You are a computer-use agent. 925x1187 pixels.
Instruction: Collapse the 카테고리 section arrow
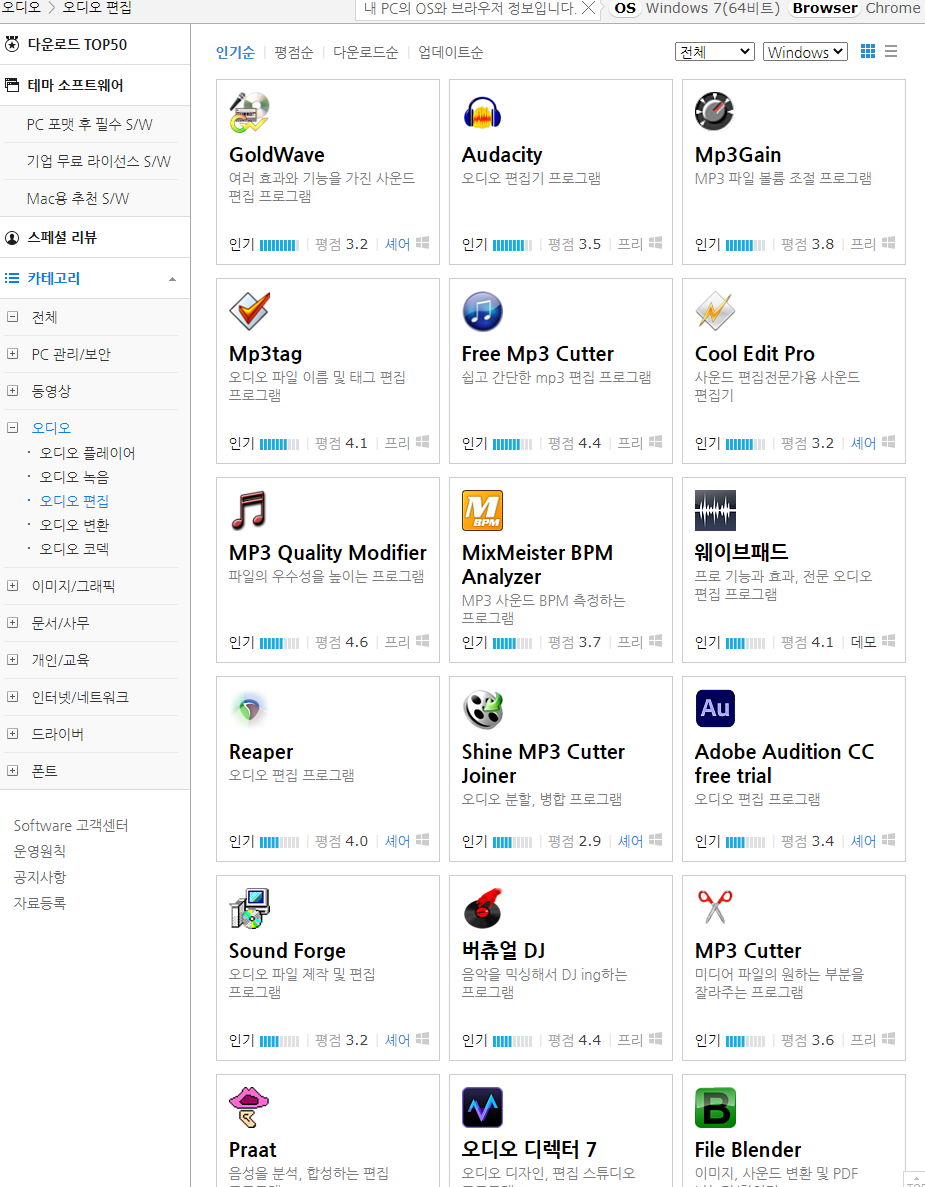tap(173, 279)
